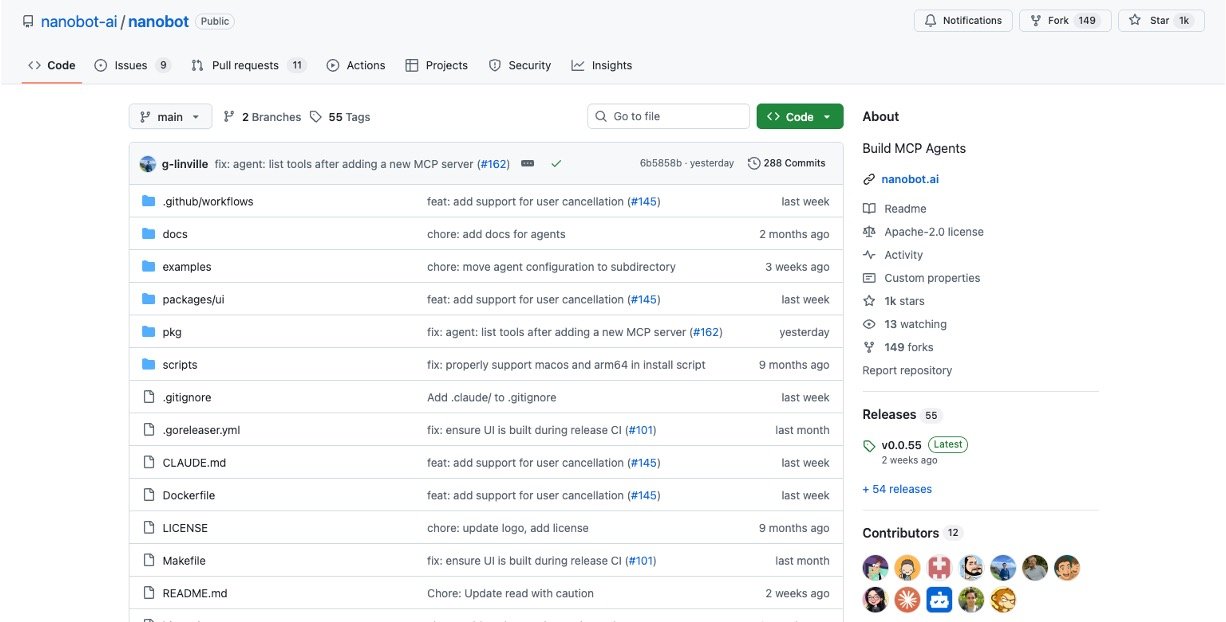Click the Notifications button
1226x622 pixels.
point(963,20)
